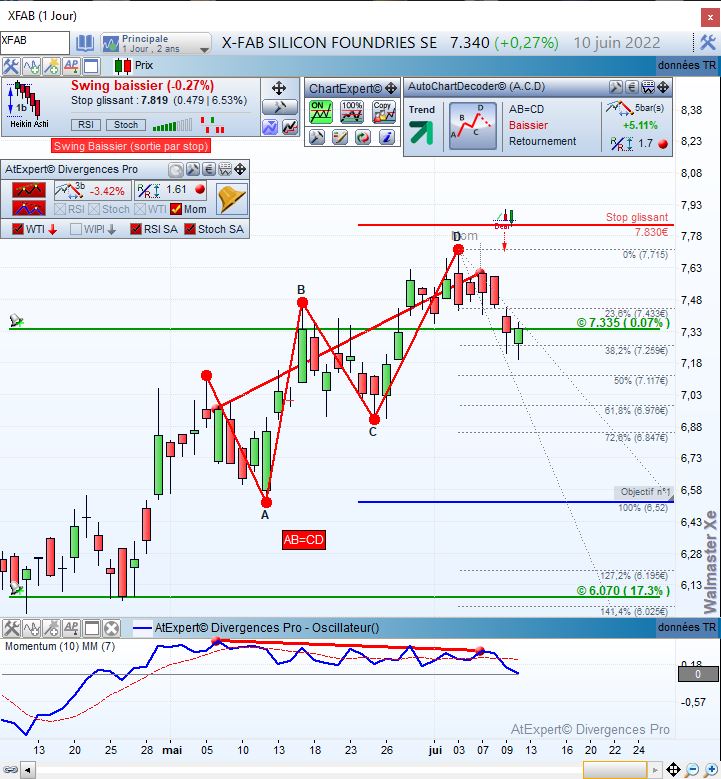The width and height of the screenshot is (721, 779).
Task: Open Divergences Pro hammer settings icon
Action: pos(192,170)
